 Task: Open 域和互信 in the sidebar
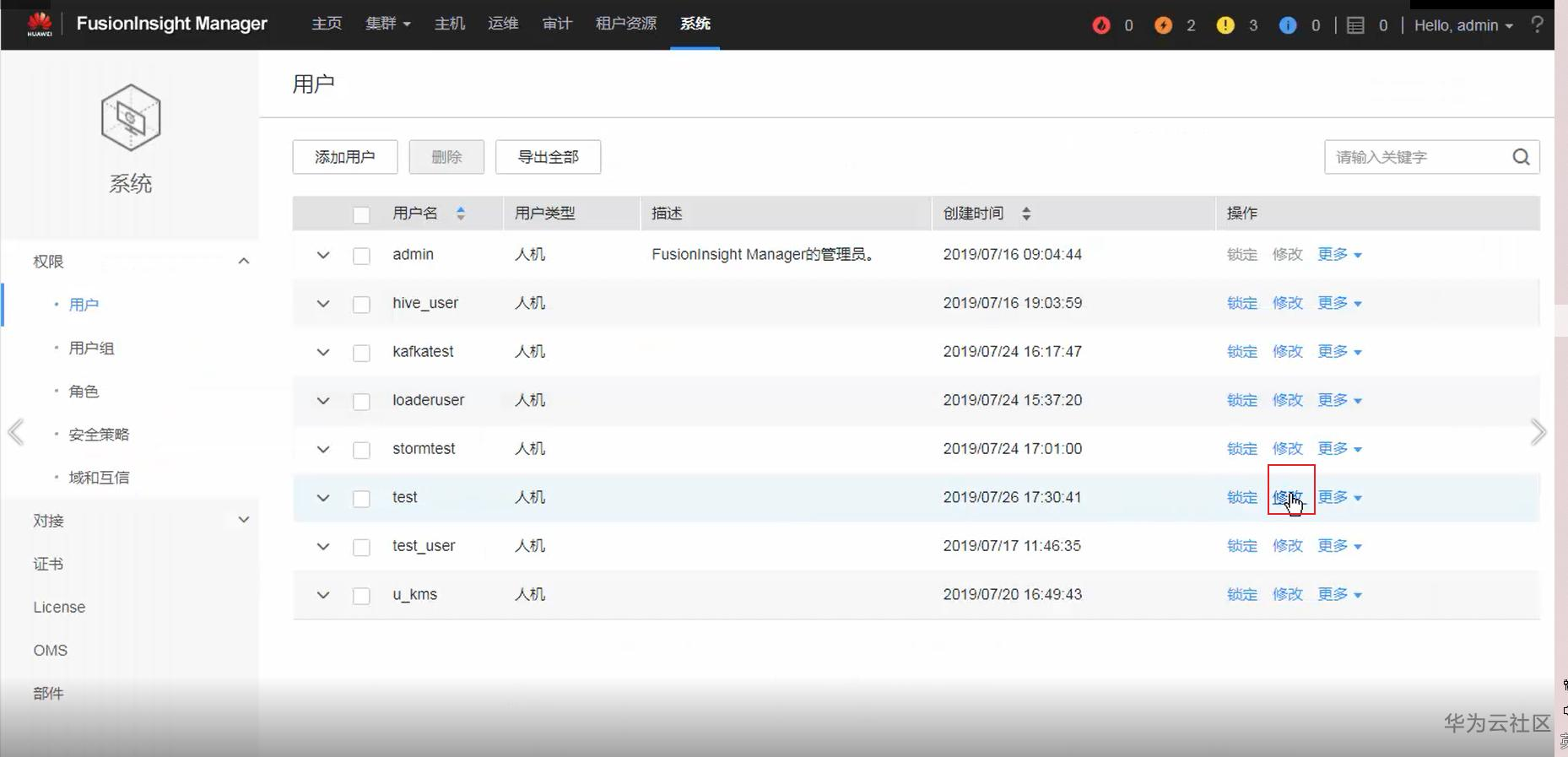99,477
